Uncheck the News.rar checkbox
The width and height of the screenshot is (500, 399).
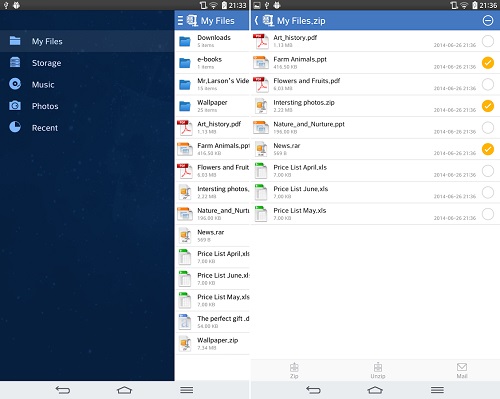click(x=488, y=149)
